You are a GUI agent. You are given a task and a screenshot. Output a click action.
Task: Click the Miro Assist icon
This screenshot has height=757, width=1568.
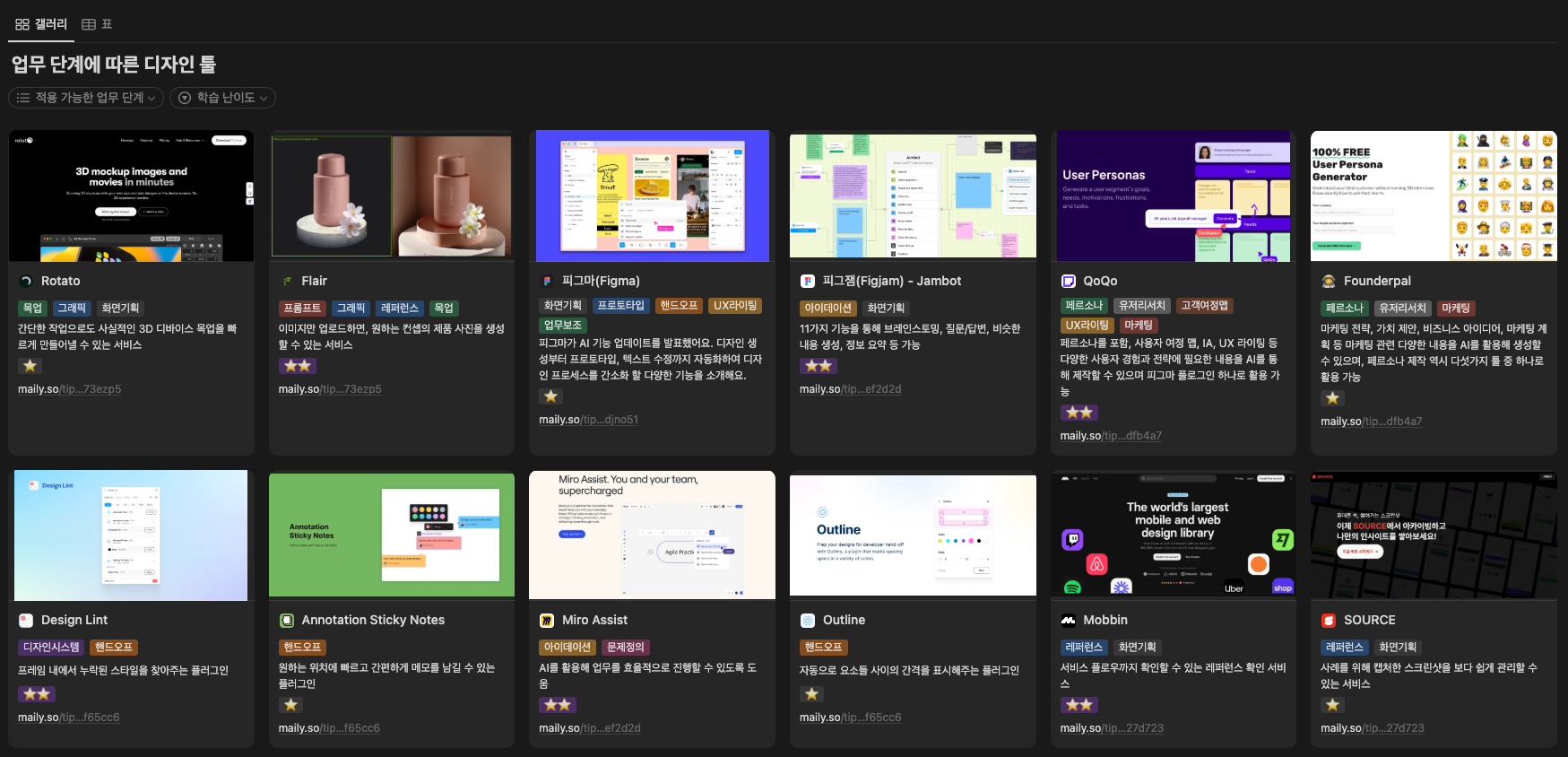(x=547, y=620)
